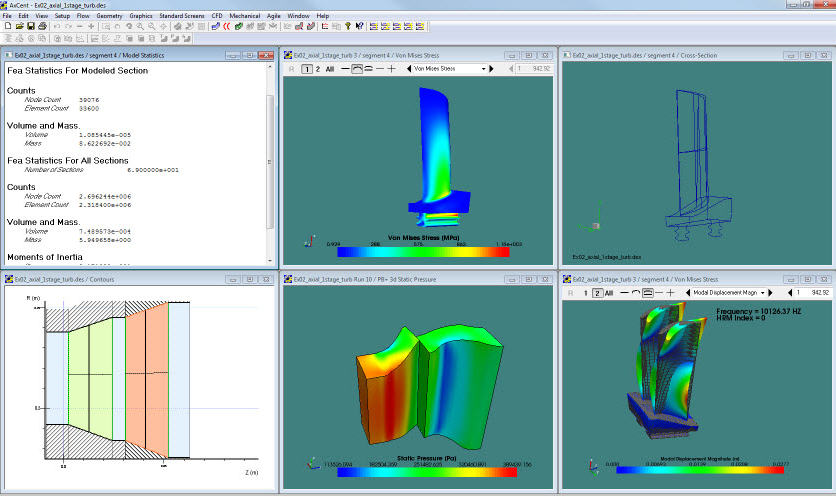Click the Modal Displacement Magnitude color legend bar
This screenshot has height=496, width=836.
point(700,470)
